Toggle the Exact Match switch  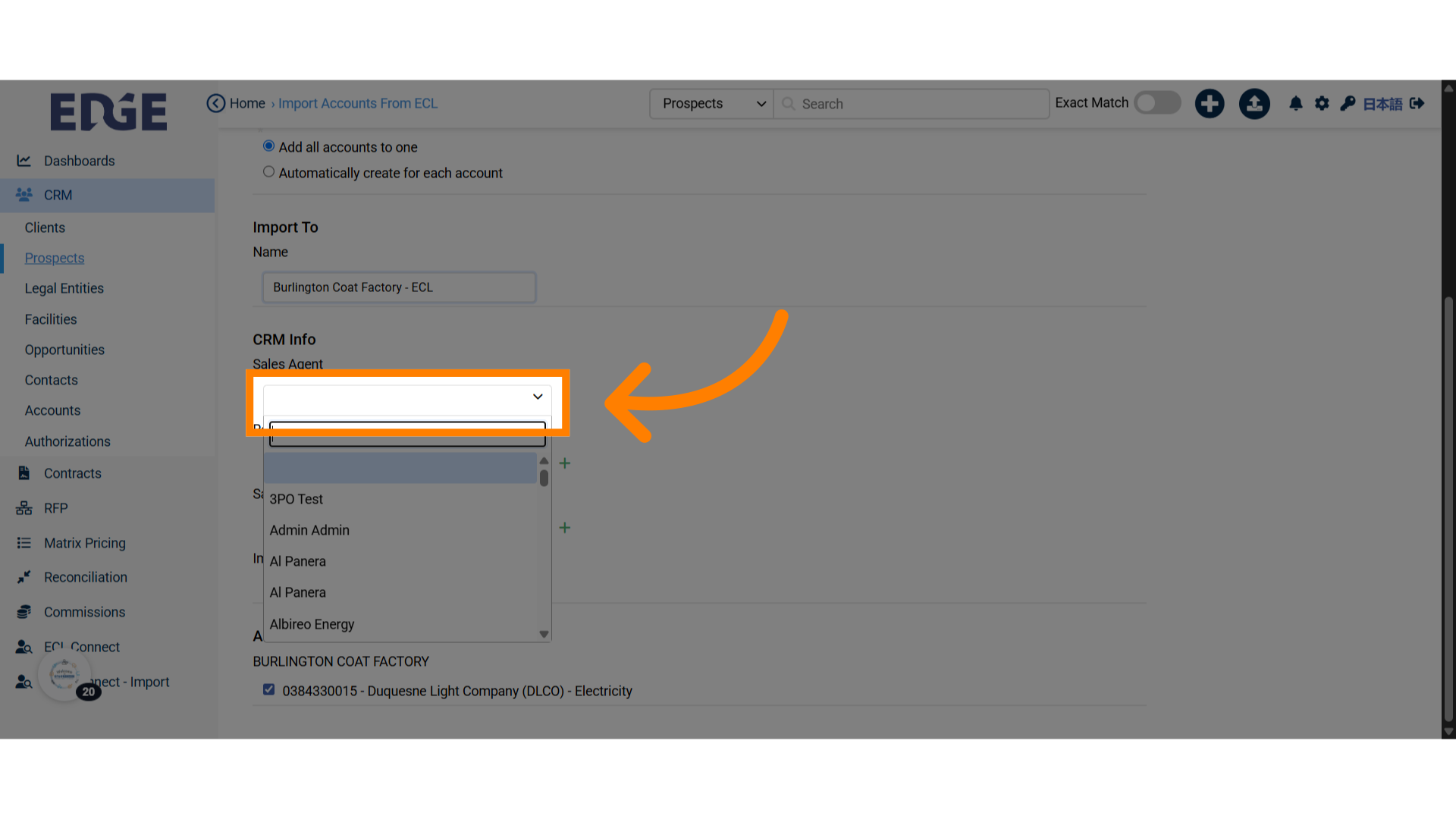[x=1157, y=102]
